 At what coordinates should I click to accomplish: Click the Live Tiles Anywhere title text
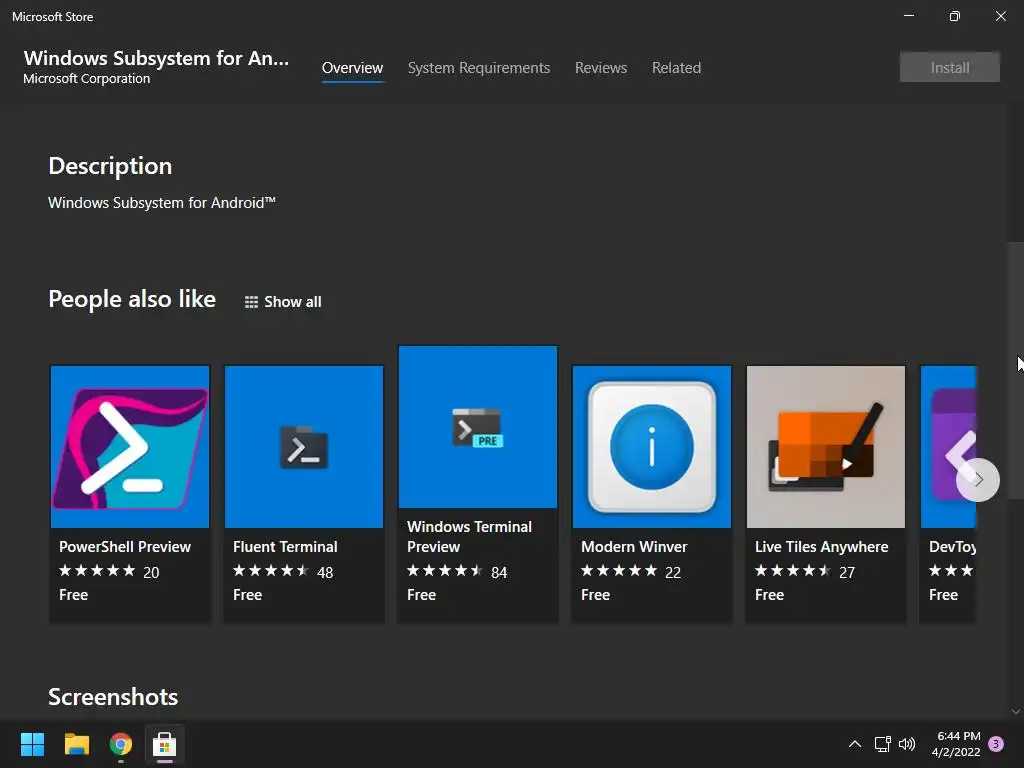[822, 547]
